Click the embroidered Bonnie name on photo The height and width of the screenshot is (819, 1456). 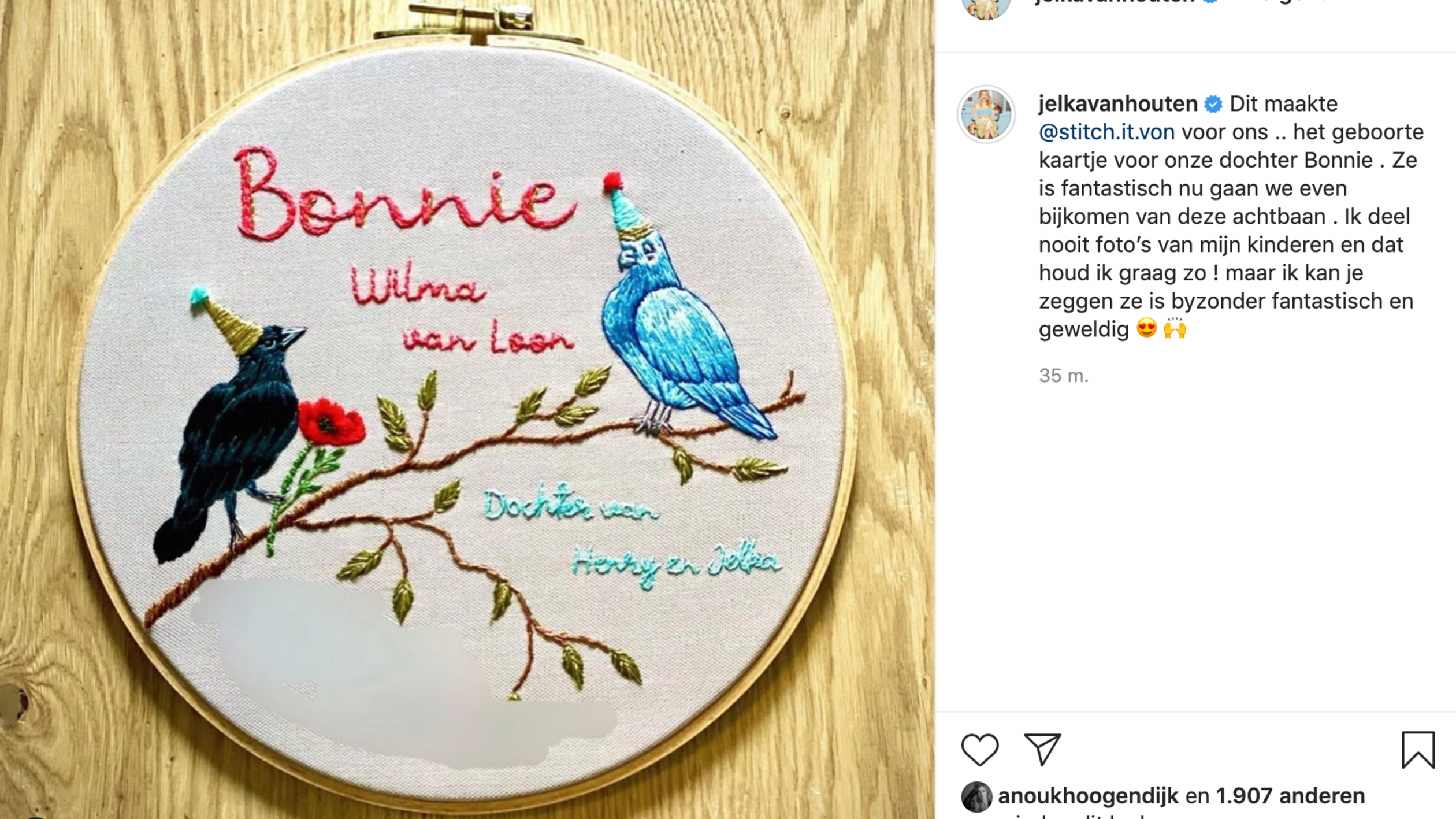coord(406,194)
